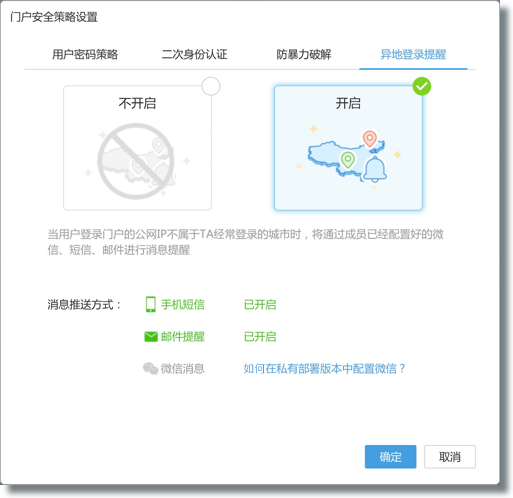513x498 pixels.
Task: Click the green email envelope icon
Action: coord(151,337)
